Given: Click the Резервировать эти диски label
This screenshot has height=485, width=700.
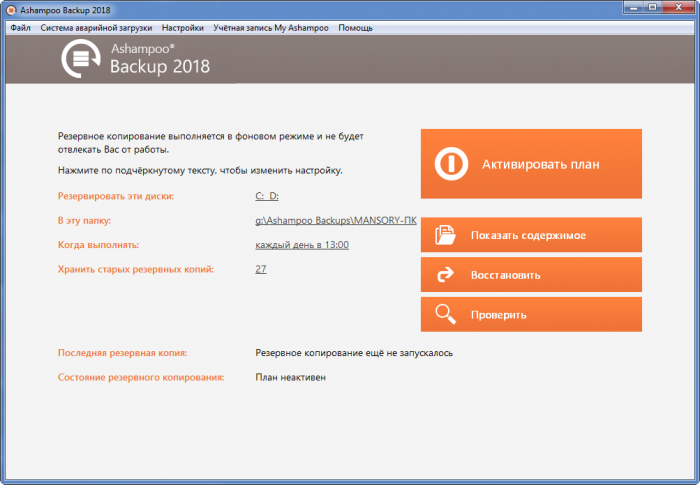Looking at the screenshot, I should (116, 196).
